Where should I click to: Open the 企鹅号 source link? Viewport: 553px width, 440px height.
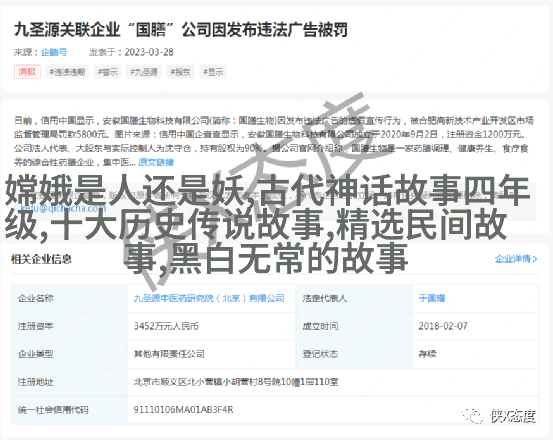click(x=54, y=52)
